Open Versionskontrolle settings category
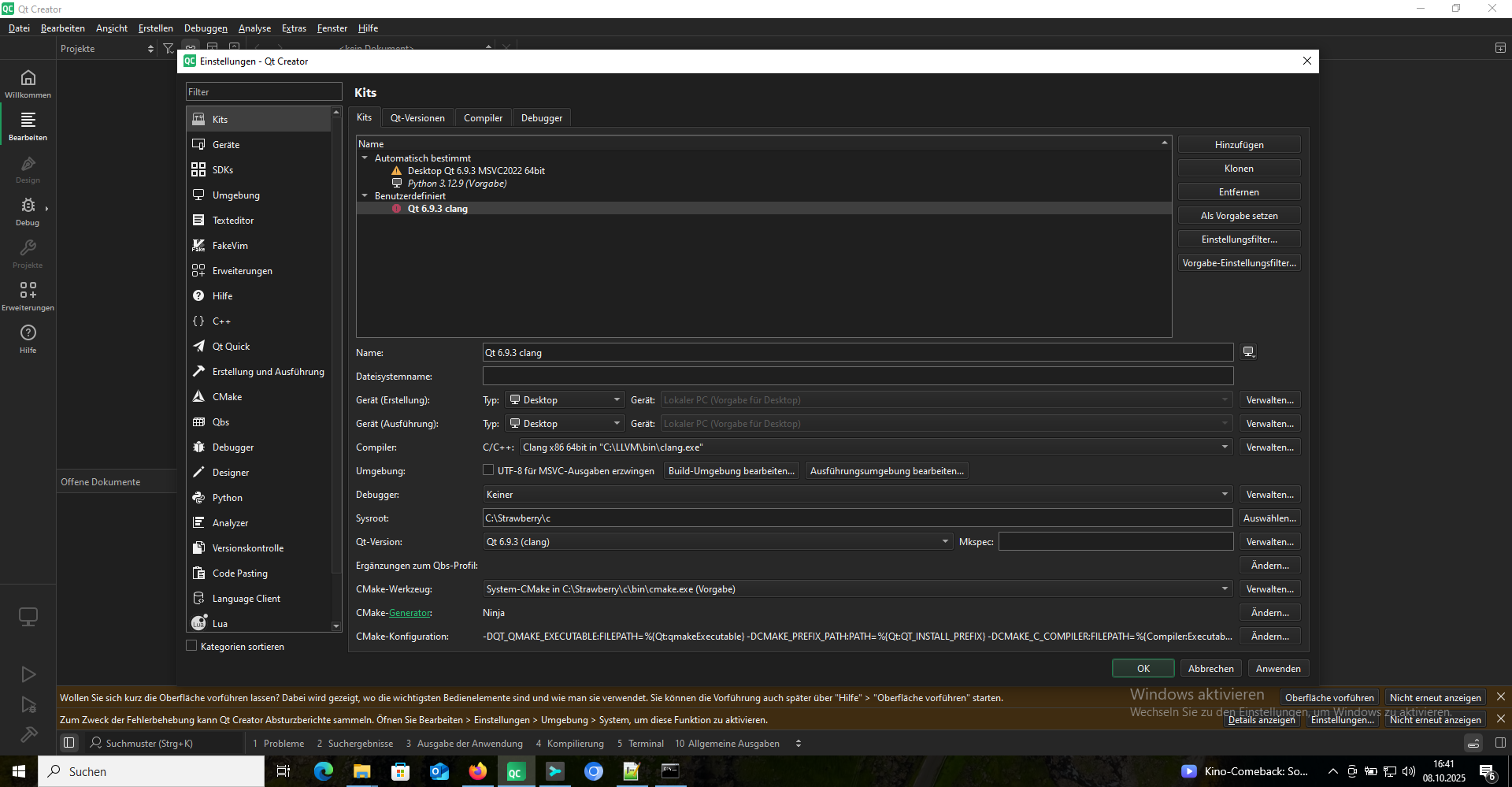Viewport: 1512px width, 787px height. [x=247, y=548]
